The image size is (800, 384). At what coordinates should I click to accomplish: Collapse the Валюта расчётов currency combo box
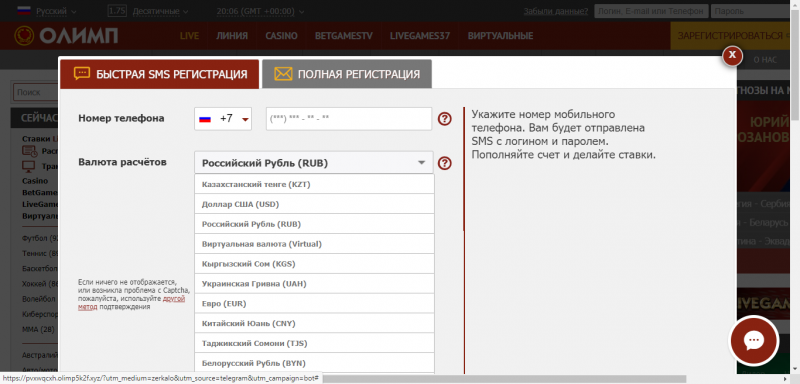[314, 163]
